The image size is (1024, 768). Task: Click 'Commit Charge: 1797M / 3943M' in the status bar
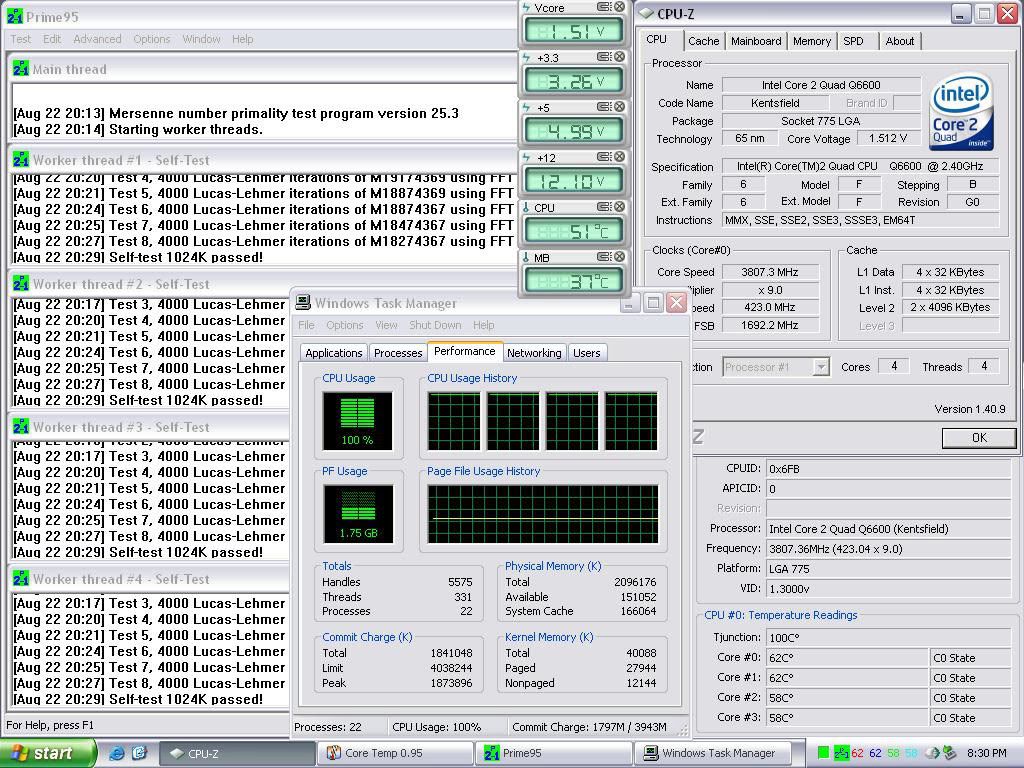(589, 727)
